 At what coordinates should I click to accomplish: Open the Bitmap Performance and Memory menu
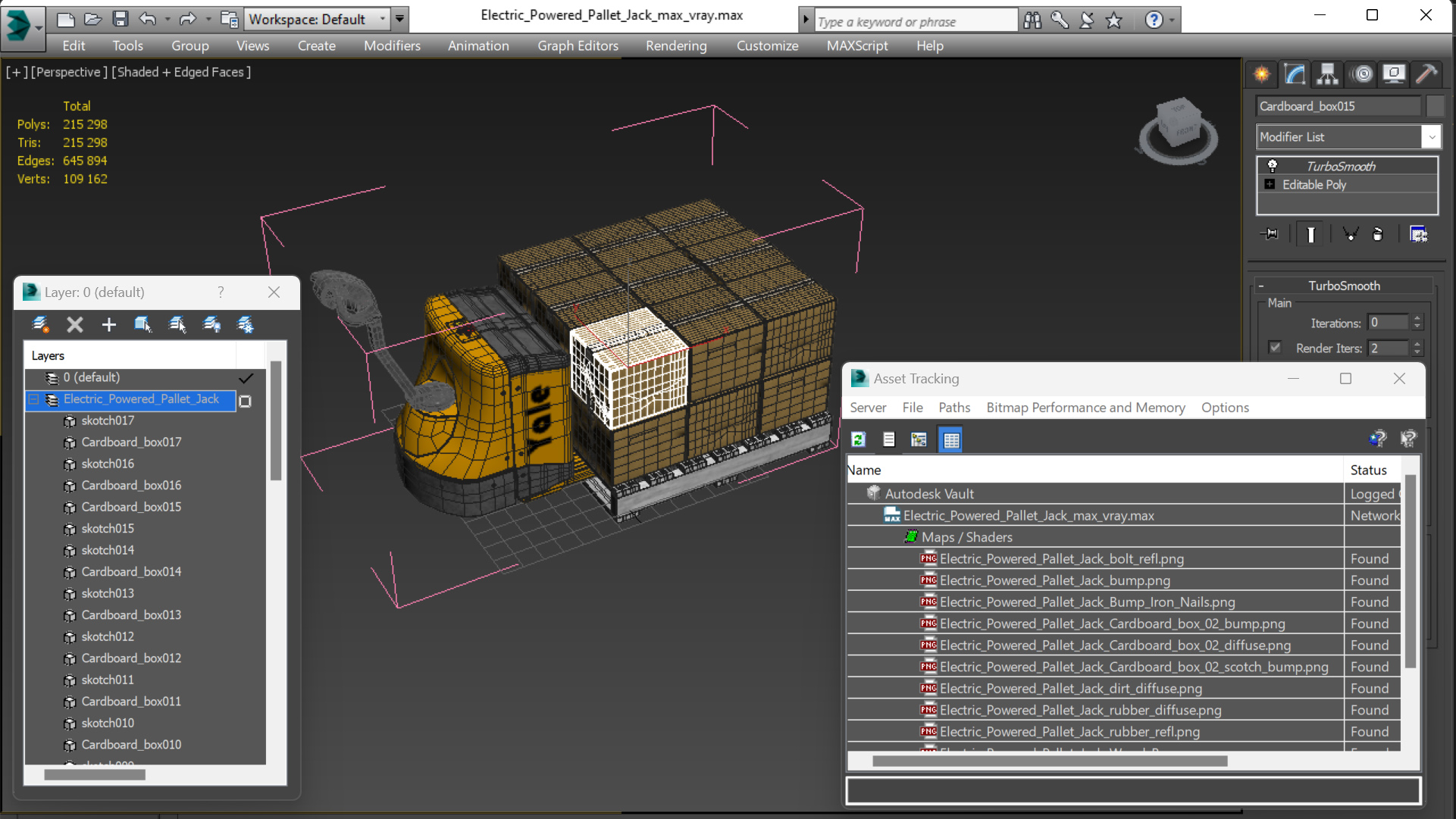pos(1085,408)
